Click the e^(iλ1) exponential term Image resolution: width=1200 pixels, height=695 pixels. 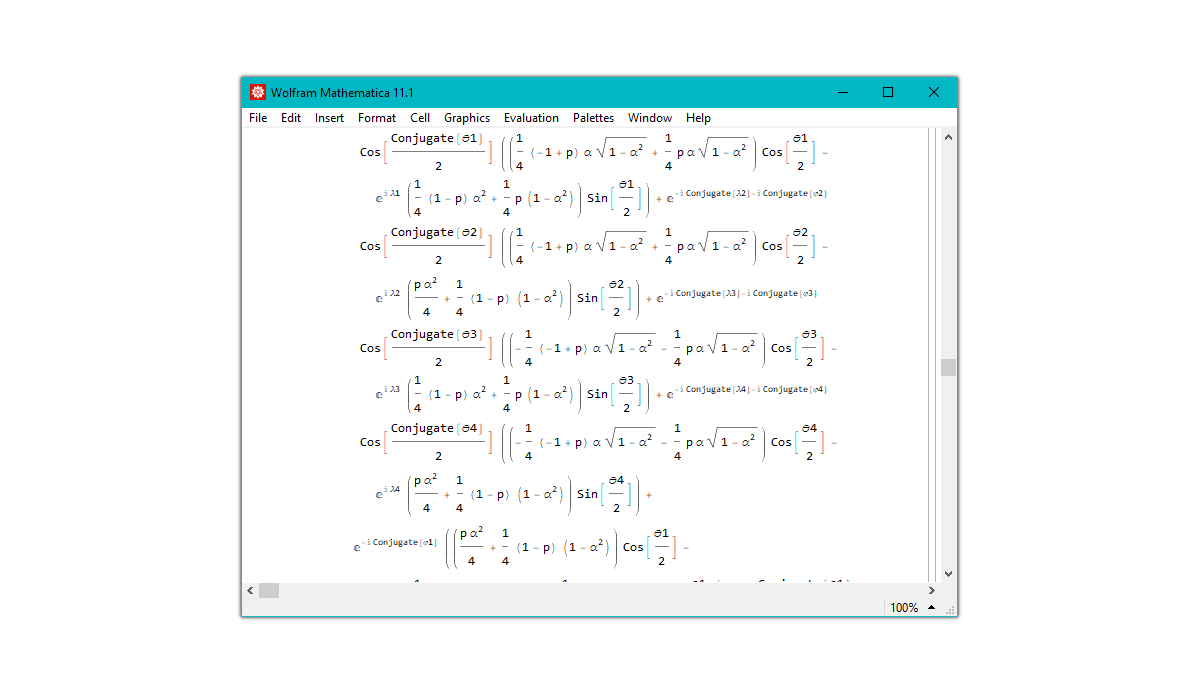coord(388,196)
